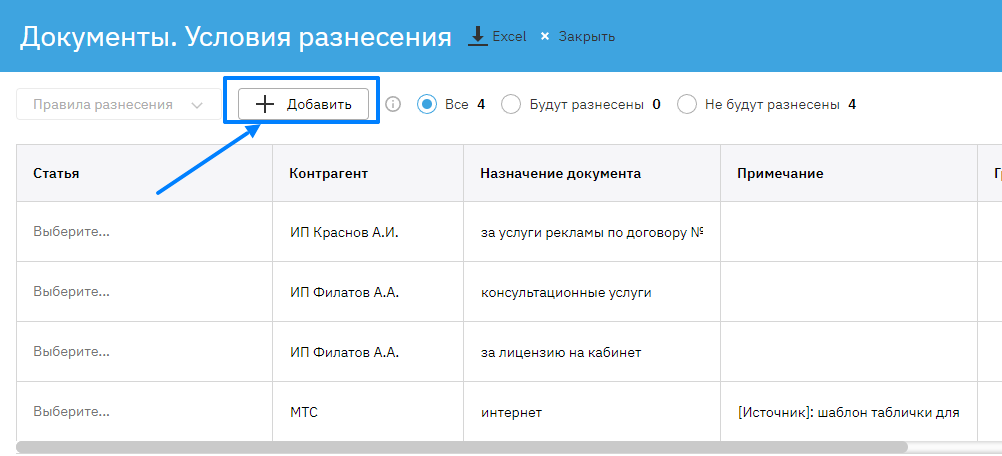Viewport: 1002px width, 456px height.
Task: Click the Закрыть link text
Action: (586, 37)
